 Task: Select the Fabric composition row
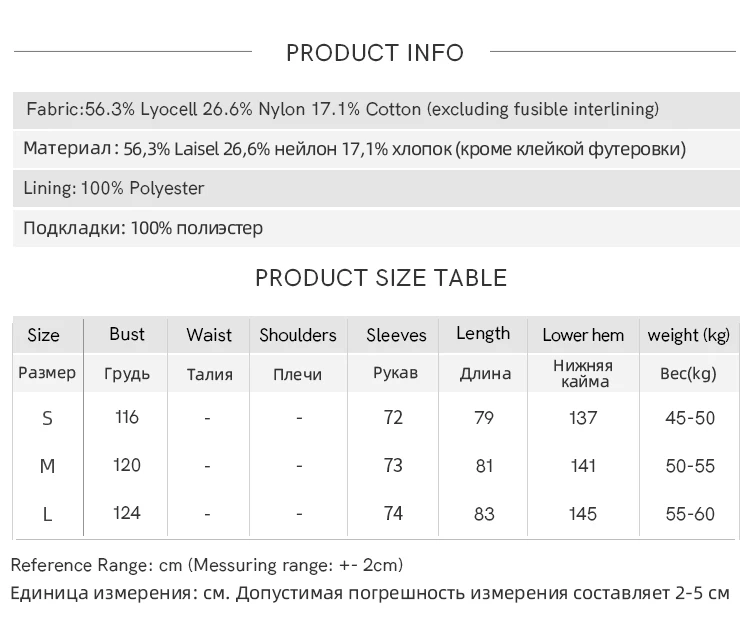[x=342, y=109]
